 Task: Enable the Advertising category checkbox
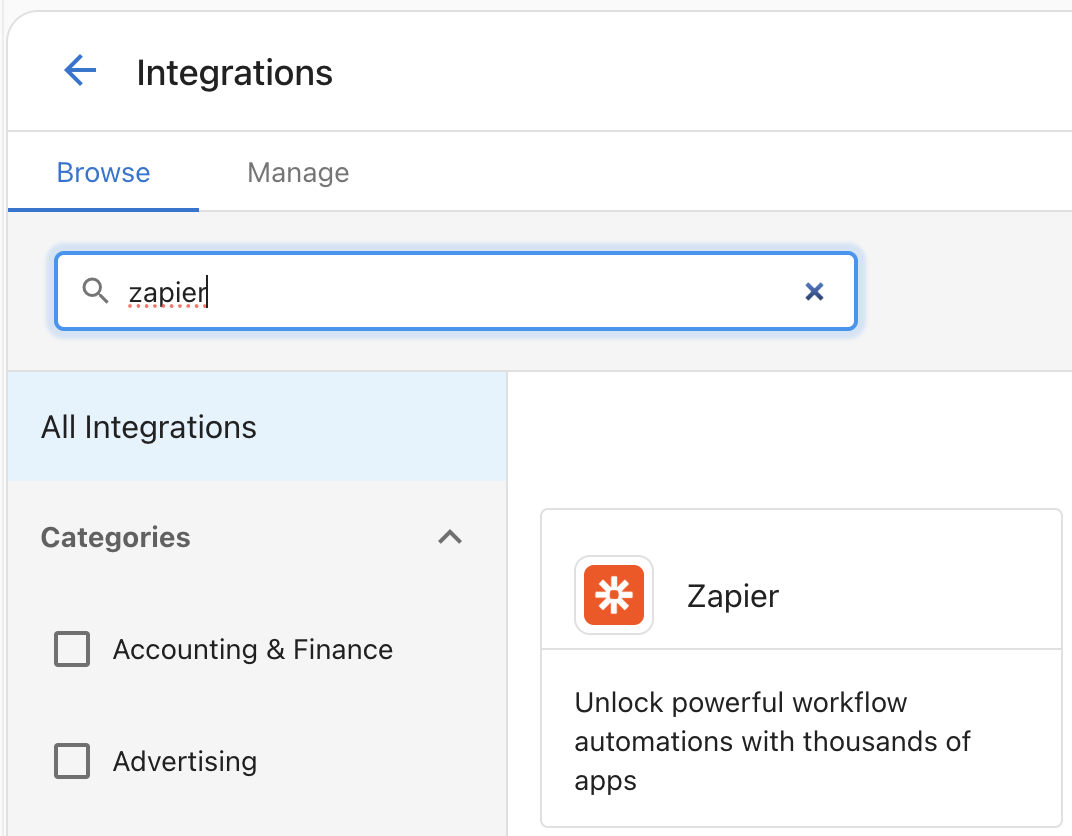(72, 762)
